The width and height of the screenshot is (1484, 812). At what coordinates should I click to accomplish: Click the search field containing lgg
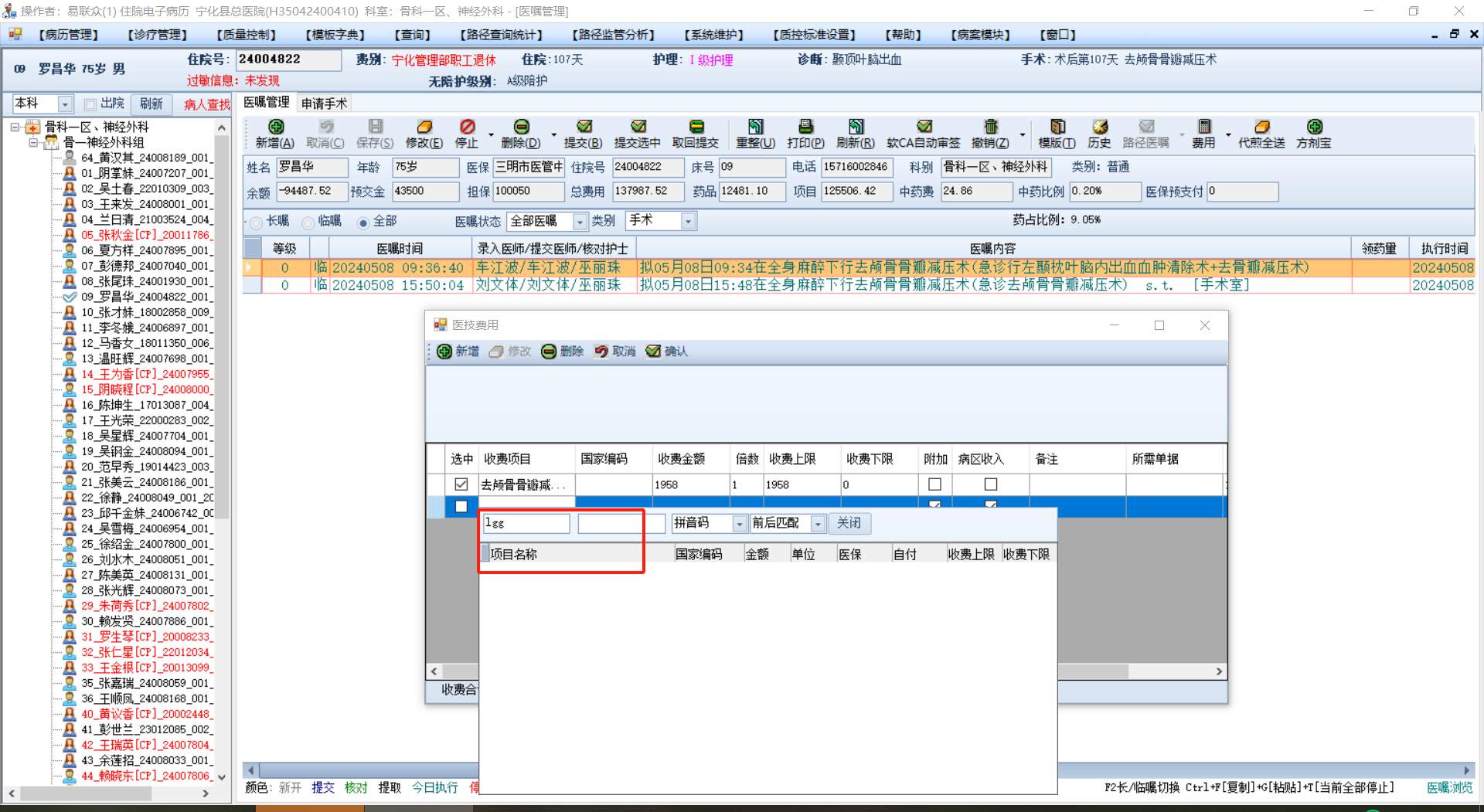526,524
